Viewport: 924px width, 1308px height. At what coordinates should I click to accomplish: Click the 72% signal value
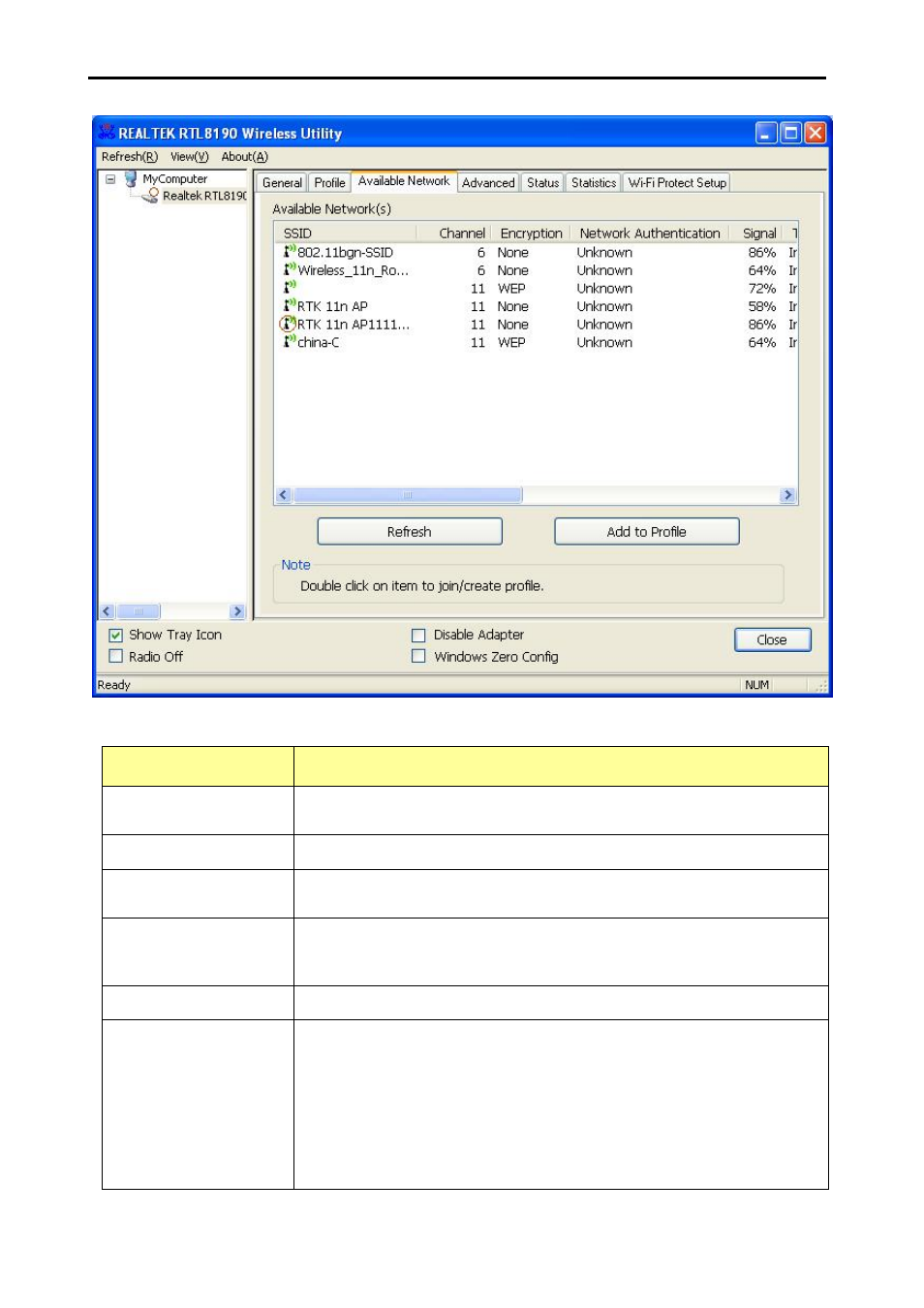tap(761, 289)
